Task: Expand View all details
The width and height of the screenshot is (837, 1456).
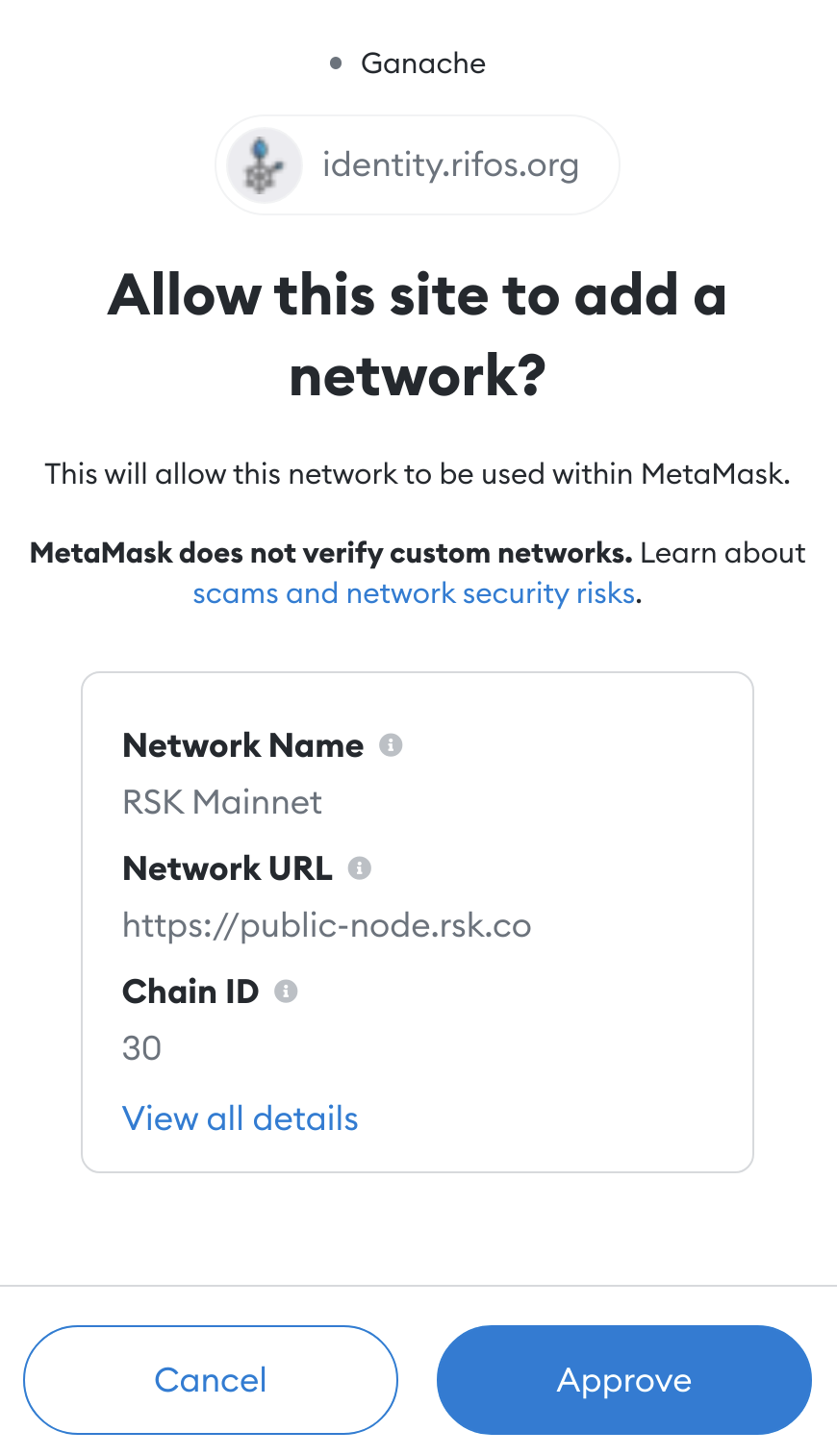Action: click(241, 1118)
